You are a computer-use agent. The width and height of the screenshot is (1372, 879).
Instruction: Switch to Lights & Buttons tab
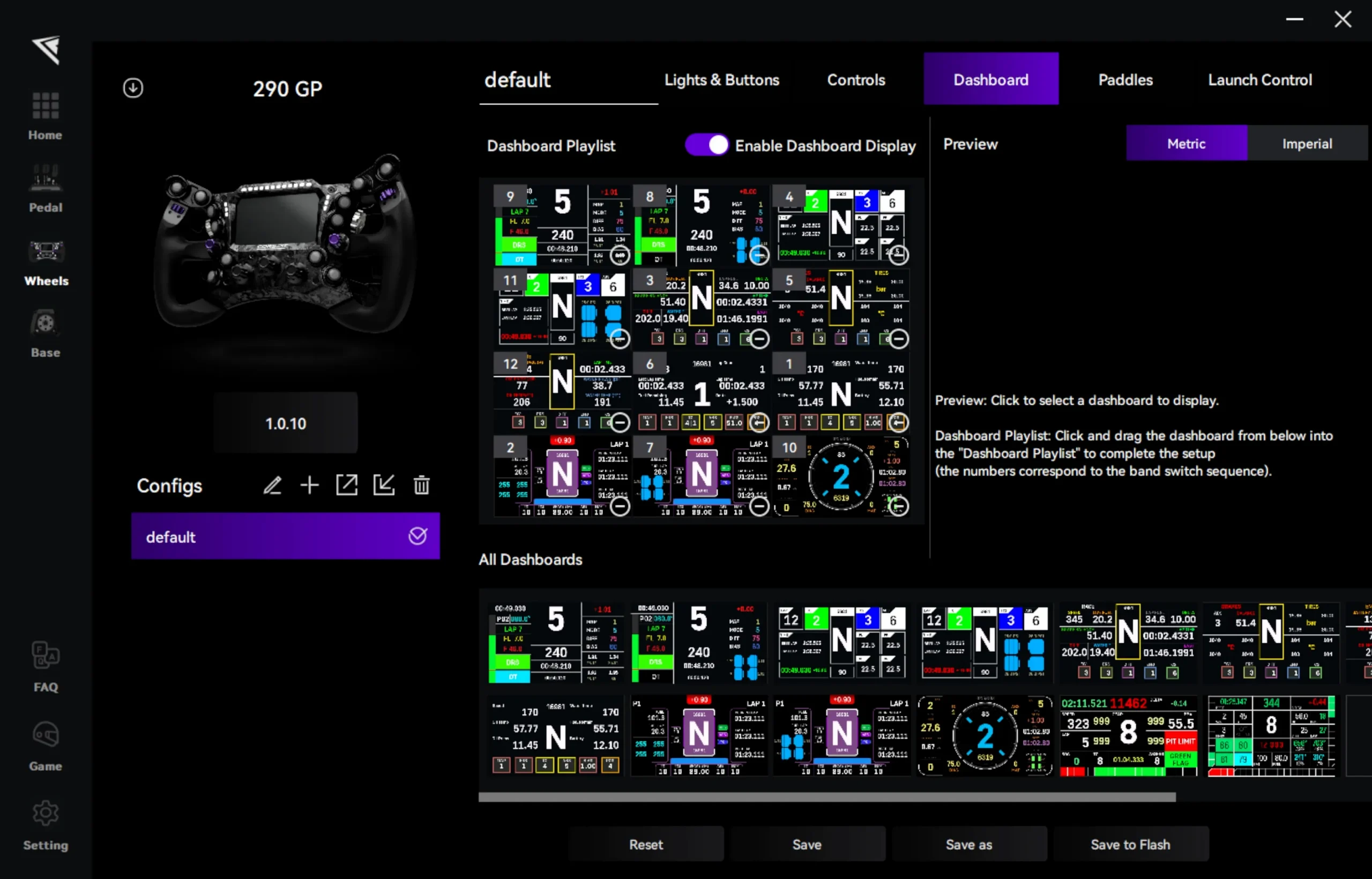point(721,79)
